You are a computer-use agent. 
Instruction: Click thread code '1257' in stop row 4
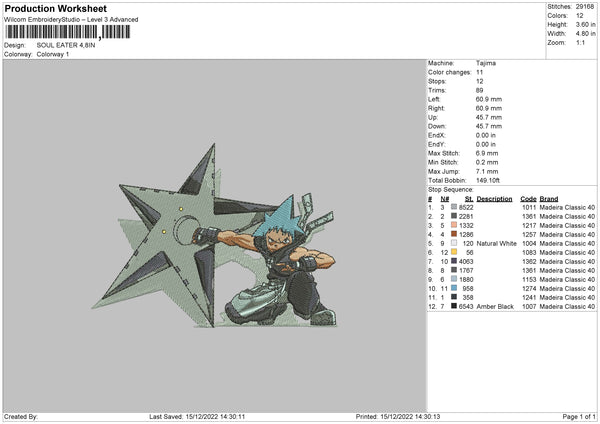(529, 235)
